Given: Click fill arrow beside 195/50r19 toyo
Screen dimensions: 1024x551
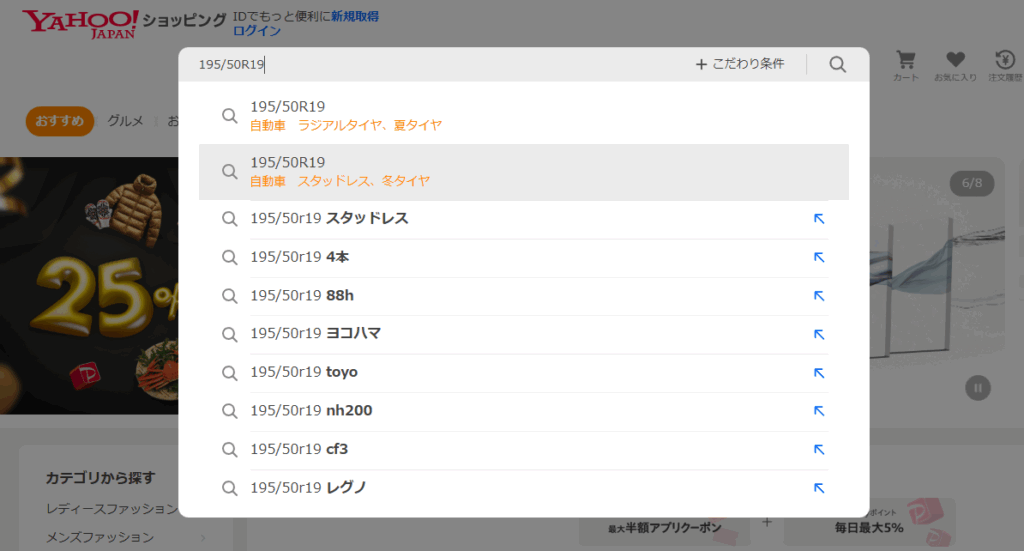Looking at the screenshot, I should [819, 373].
